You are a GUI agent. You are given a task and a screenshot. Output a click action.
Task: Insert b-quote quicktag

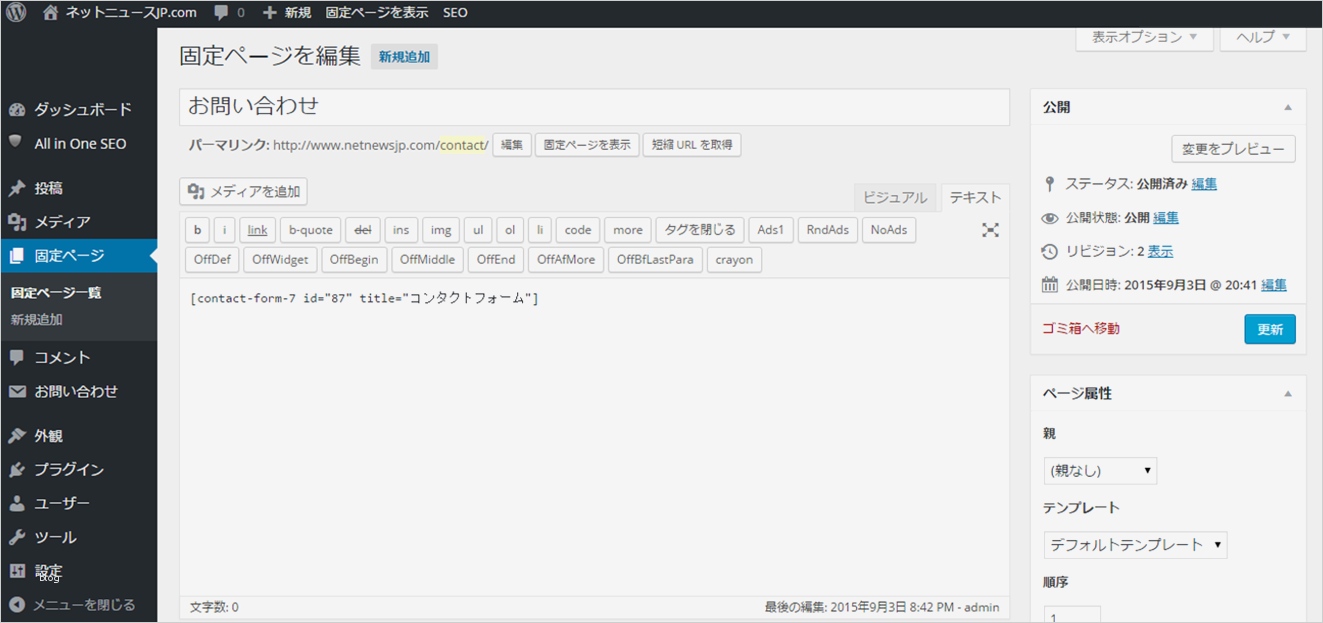311,230
